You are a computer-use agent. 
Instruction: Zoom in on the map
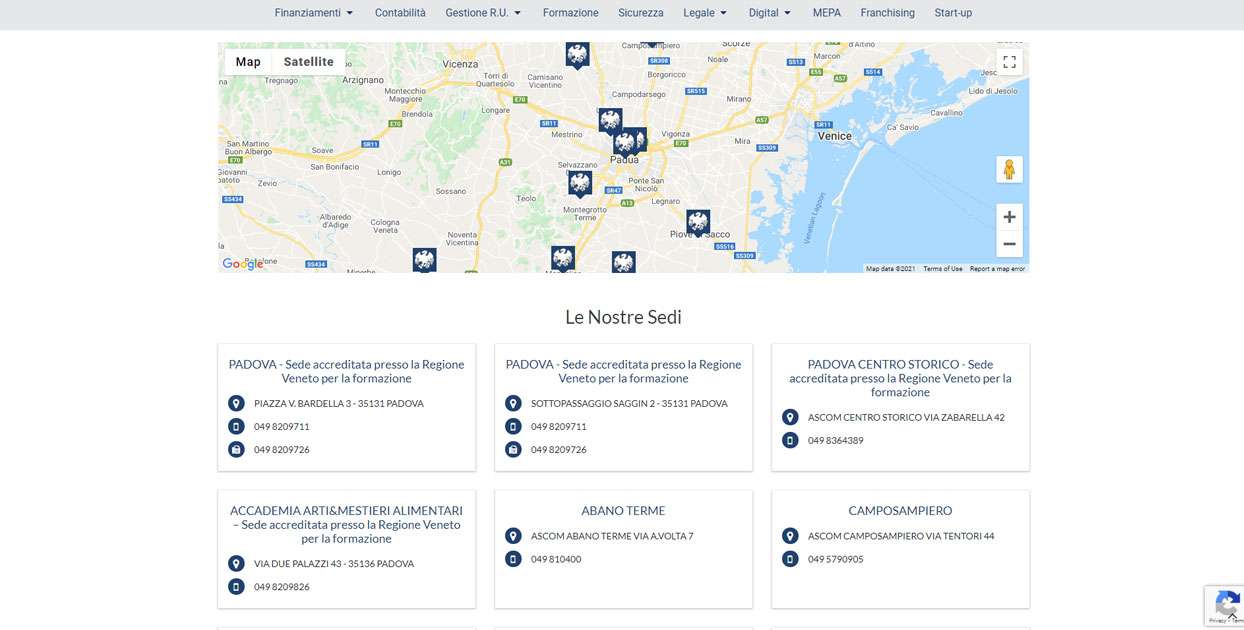(1009, 217)
